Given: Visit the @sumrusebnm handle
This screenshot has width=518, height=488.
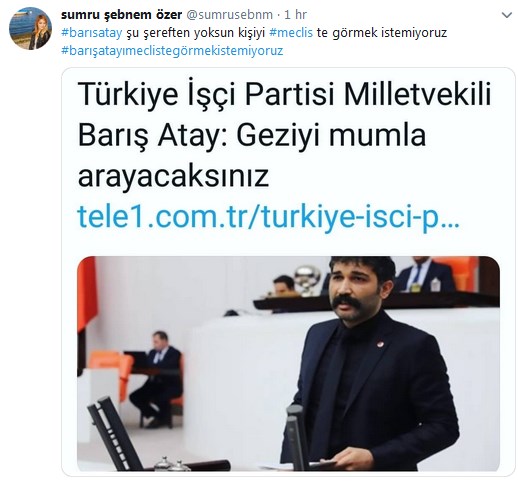Looking at the screenshot, I should point(229,15).
